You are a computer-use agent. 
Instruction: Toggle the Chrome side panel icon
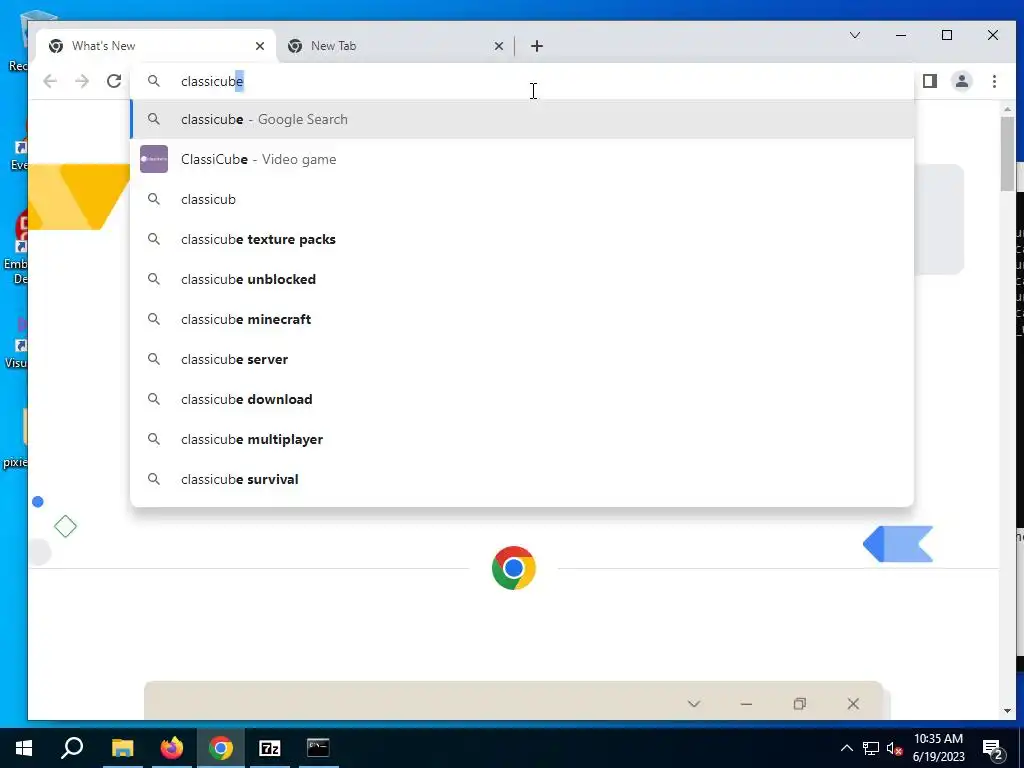(930, 81)
